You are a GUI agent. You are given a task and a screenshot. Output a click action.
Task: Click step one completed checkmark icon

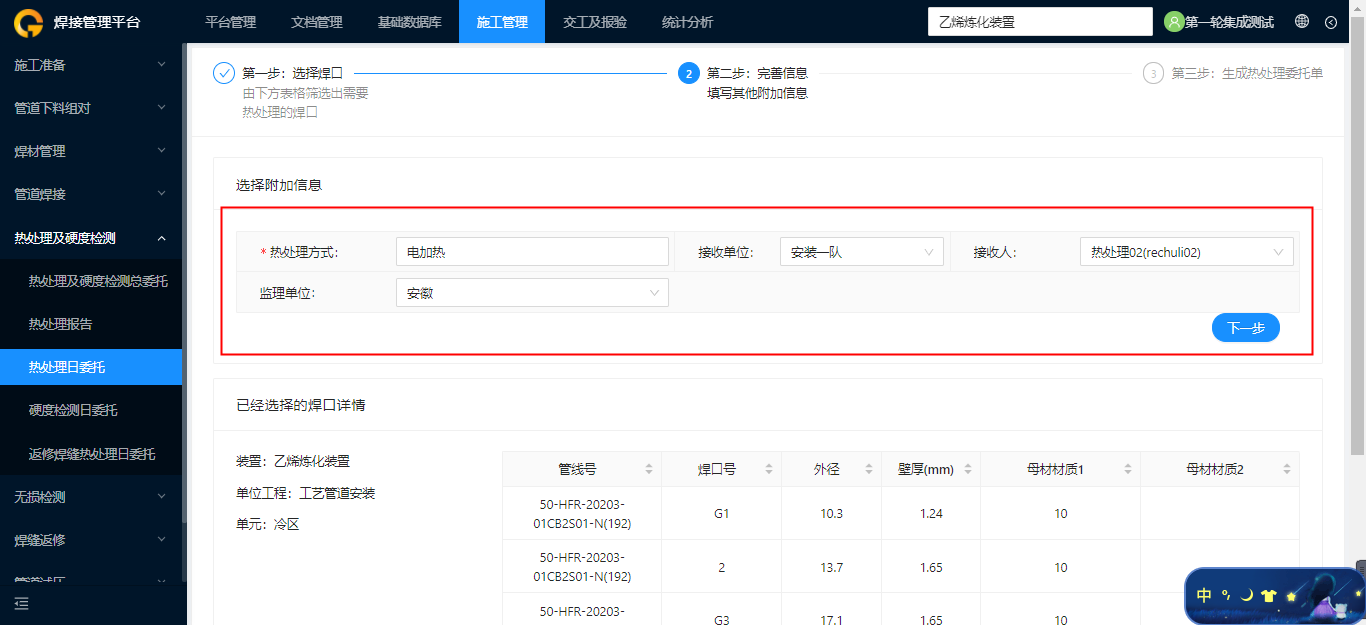coord(224,73)
